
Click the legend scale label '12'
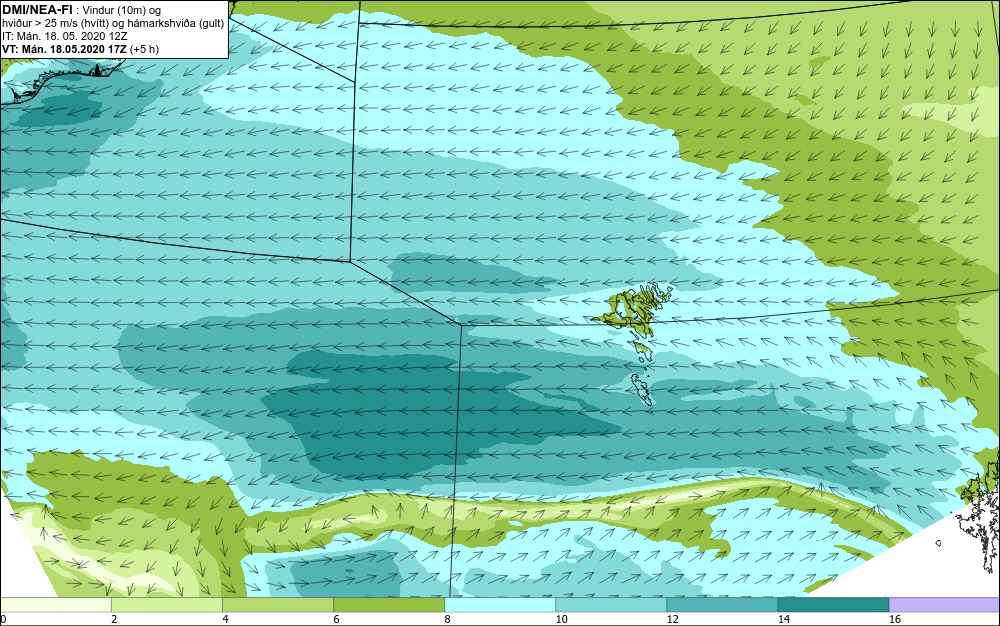tap(672, 619)
